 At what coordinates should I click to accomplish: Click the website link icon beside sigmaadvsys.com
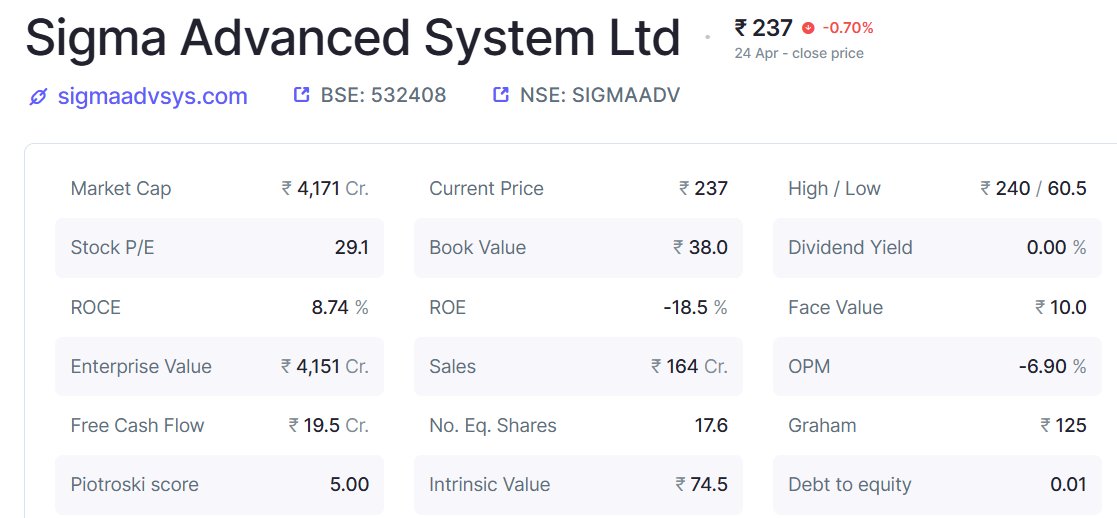coord(38,97)
